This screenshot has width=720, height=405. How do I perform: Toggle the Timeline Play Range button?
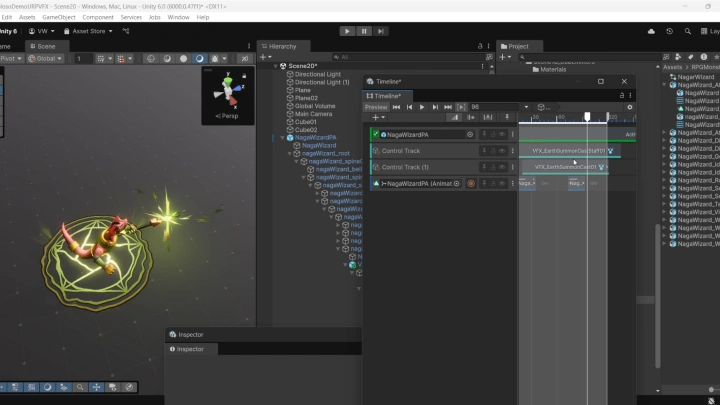(461, 107)
